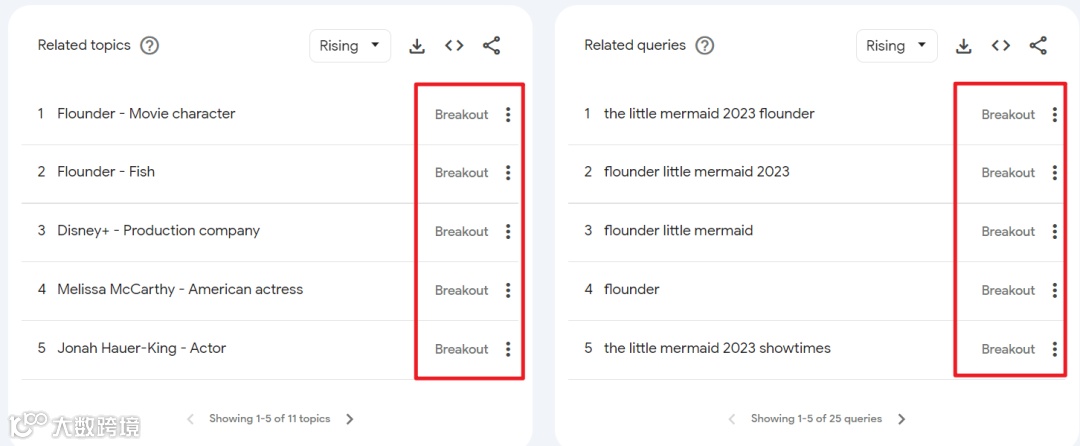Image resolution: width=1080 pixels, height=446 pixels.
Task: Open more options for Flounder - Movie character
Action: (x=508, y=115)
